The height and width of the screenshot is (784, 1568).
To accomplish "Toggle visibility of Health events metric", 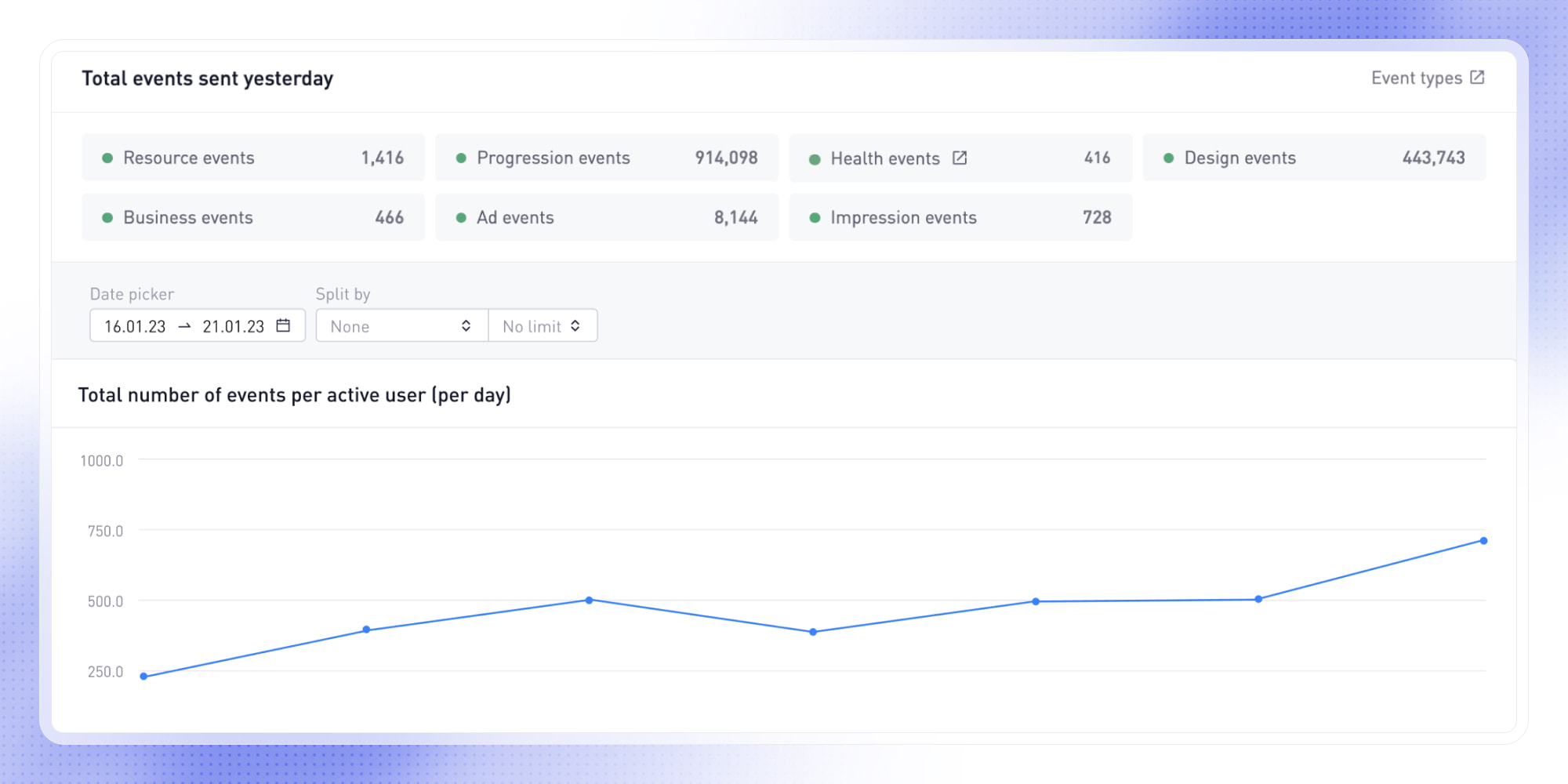I will pyautogui.click(x=815, y=157).
